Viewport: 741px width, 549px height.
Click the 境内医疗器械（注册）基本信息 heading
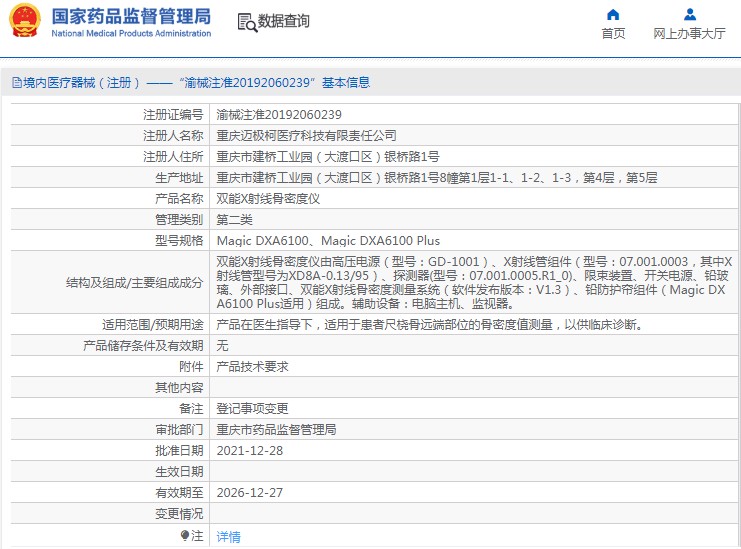tap(190, 83)
